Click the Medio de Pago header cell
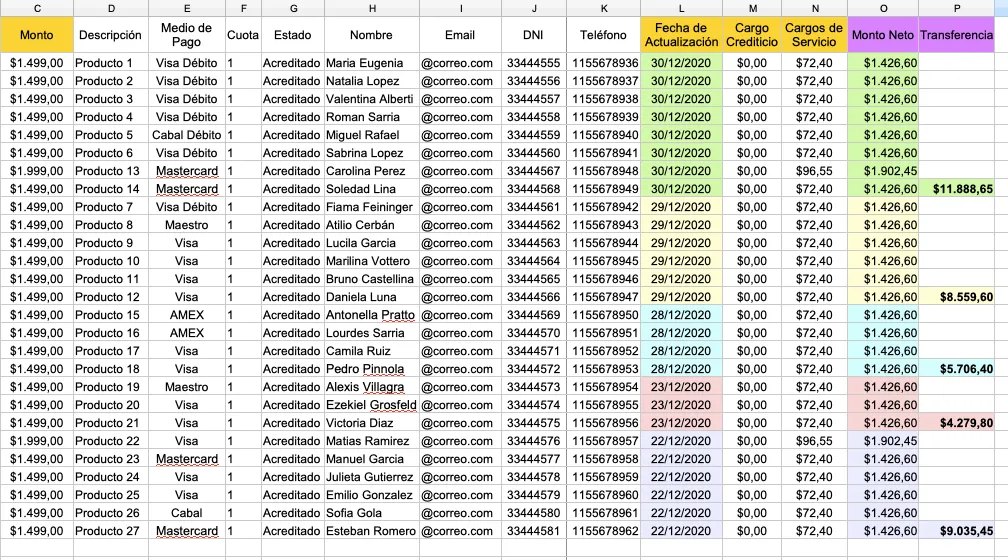The image size is (1008, 560). 186,35
